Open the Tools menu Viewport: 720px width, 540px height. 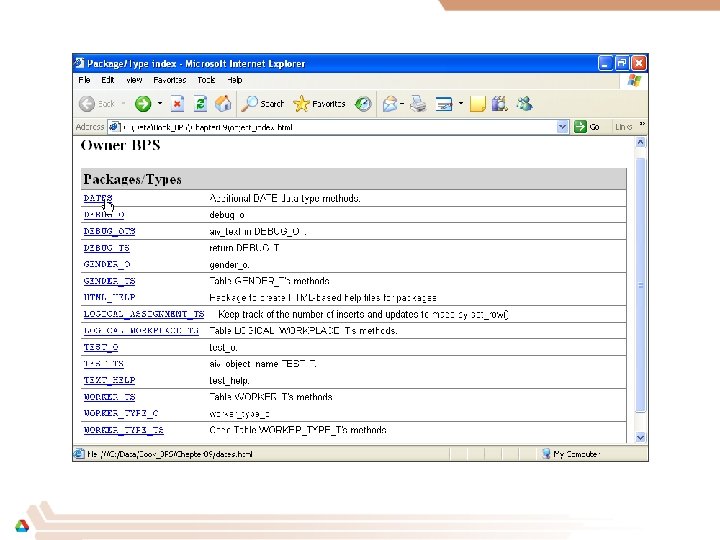click(x=206, y=80)
